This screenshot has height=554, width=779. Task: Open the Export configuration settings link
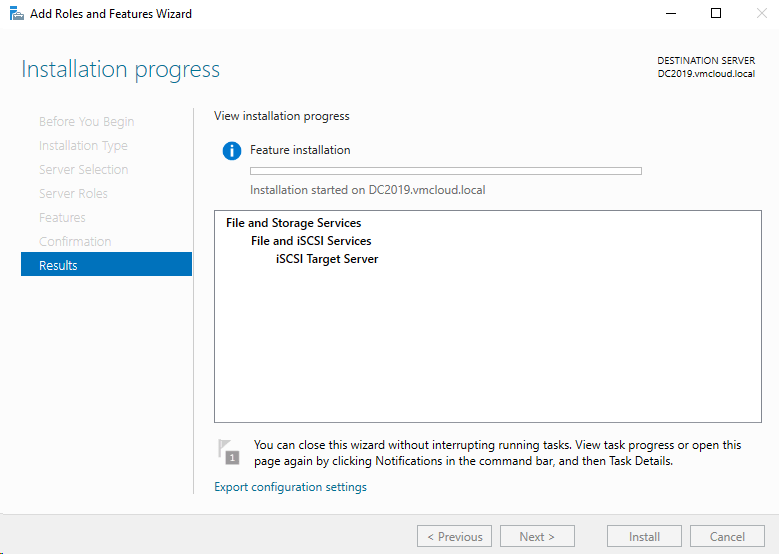[x=290, y=487]
